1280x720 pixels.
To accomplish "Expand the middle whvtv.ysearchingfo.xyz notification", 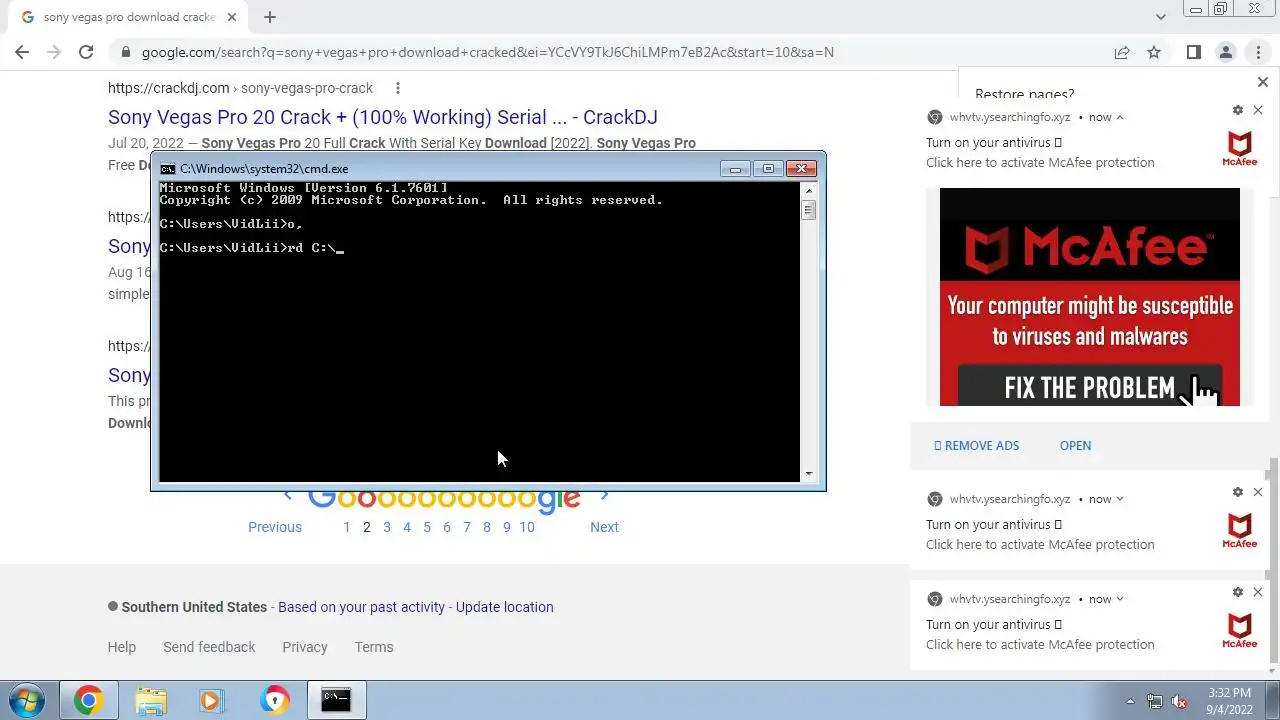I will coord(1120,499).
